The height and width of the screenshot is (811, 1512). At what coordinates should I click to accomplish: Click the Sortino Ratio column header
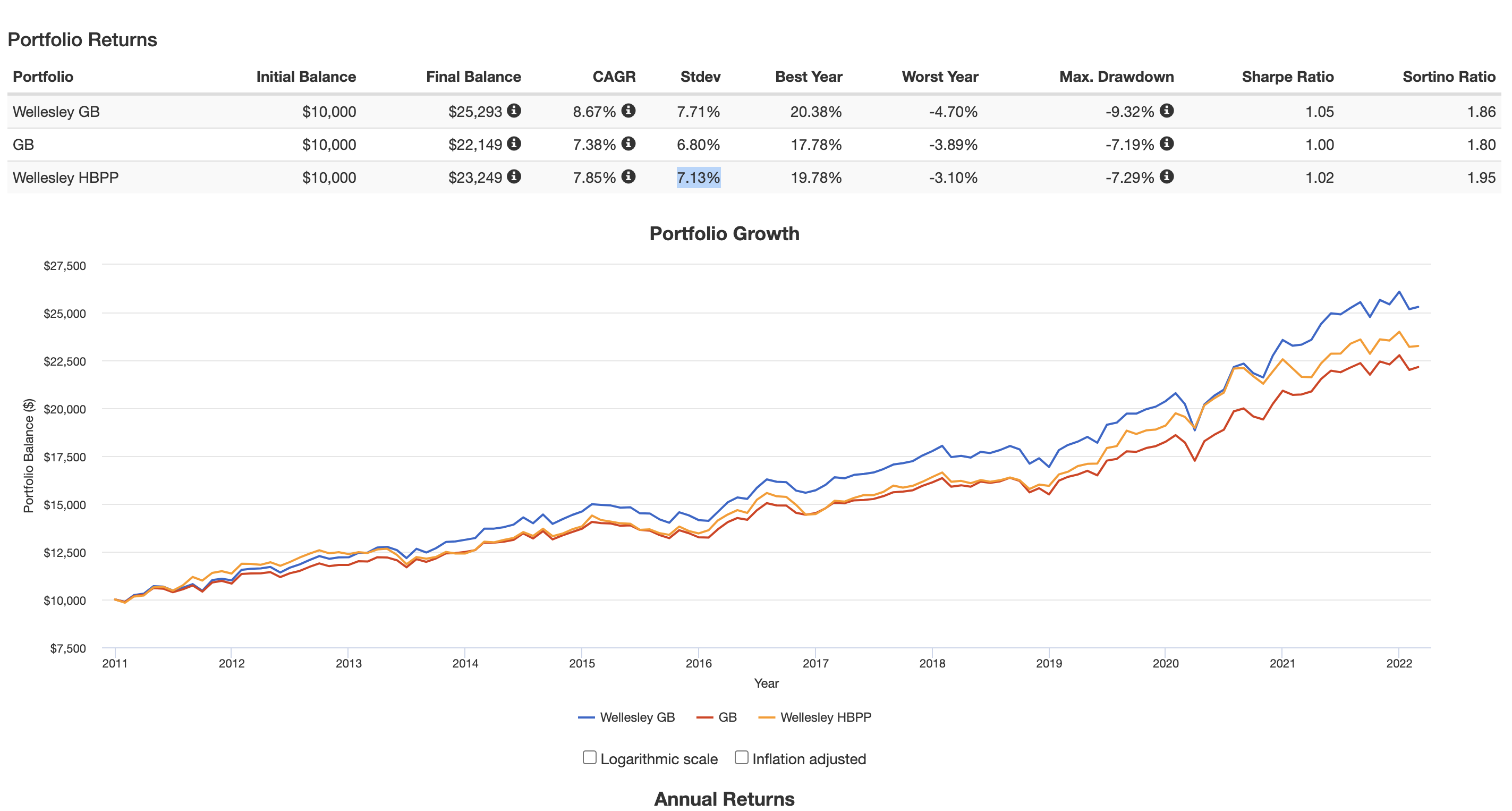pyautogui.click(x=1448, y=77)
